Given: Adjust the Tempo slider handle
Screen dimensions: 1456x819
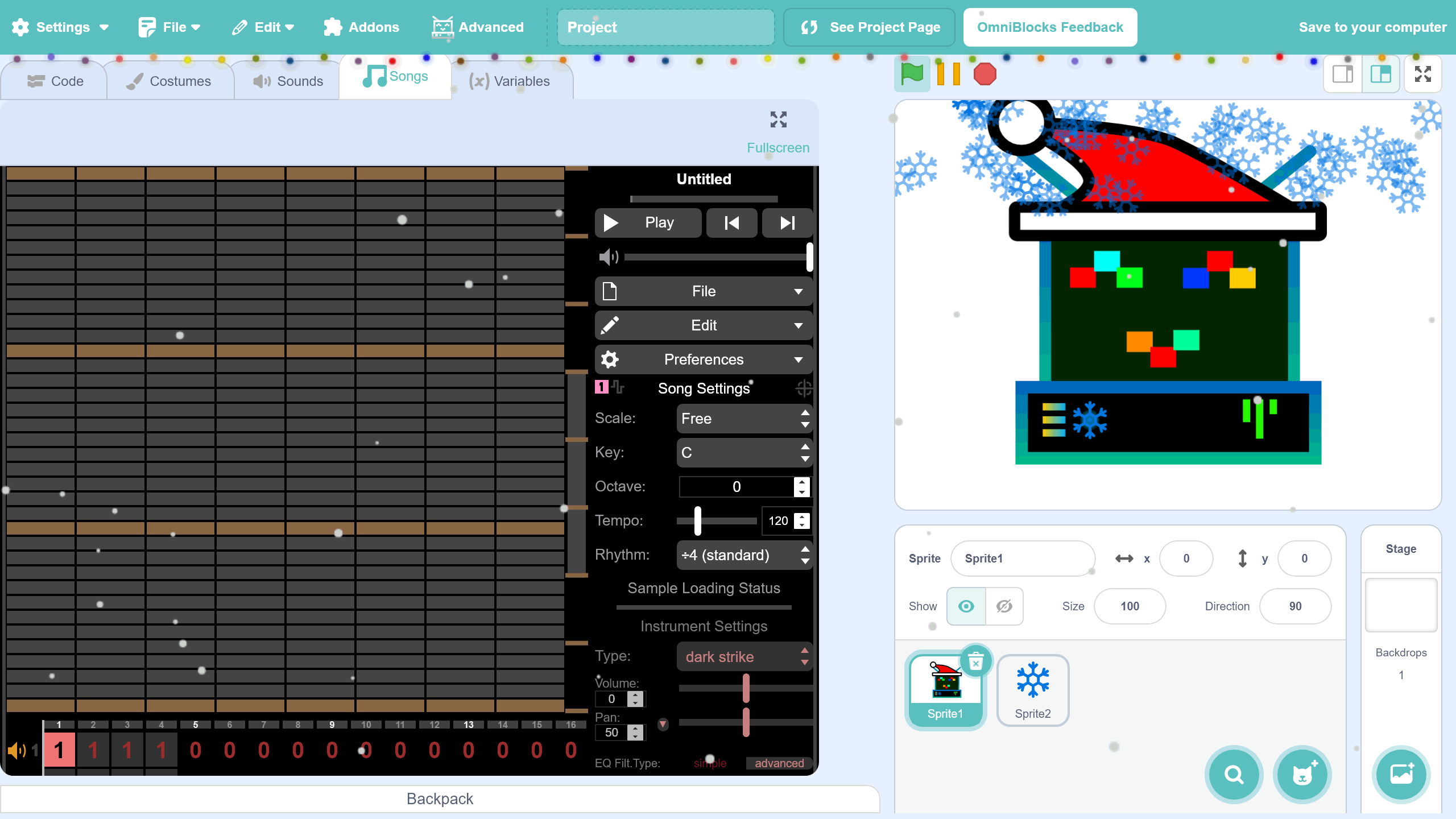Looking at the screenshot, I should [x=698, y=521].
